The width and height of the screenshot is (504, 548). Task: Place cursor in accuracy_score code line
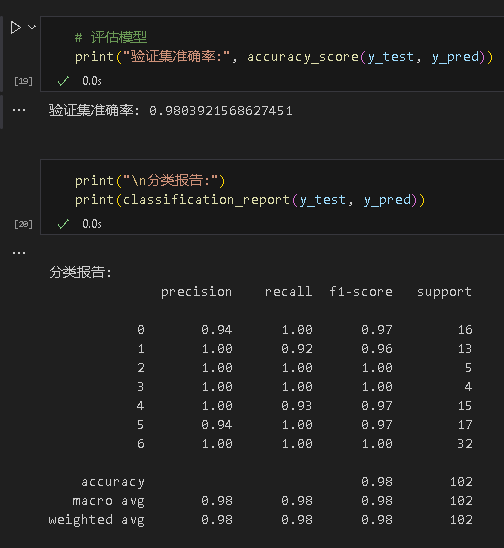coord(284,57)
